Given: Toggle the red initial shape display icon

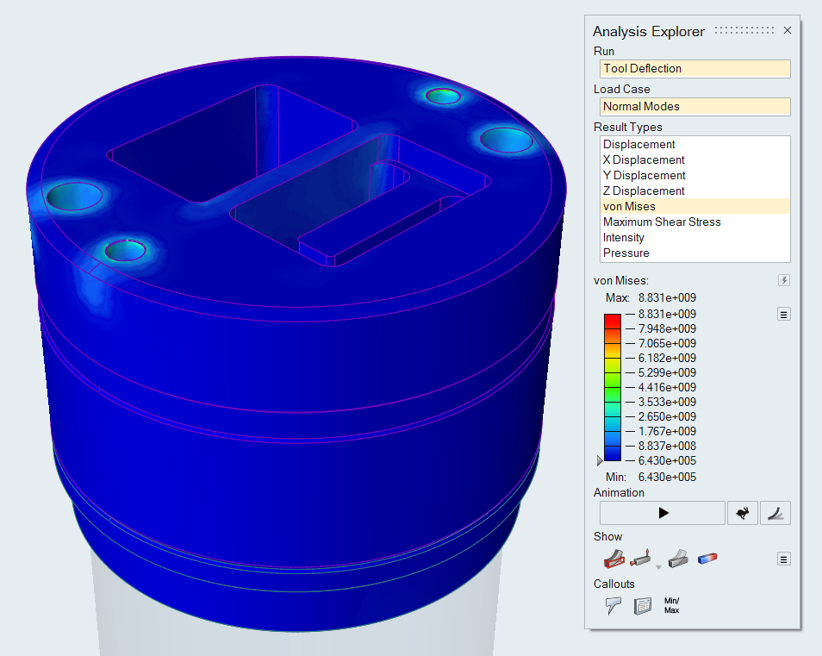Looking at the screenshot, I should tap(613, 559).
